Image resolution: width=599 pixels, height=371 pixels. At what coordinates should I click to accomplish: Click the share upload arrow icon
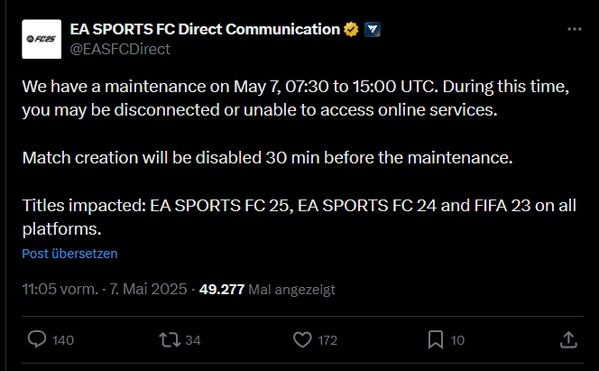point(568,340)
